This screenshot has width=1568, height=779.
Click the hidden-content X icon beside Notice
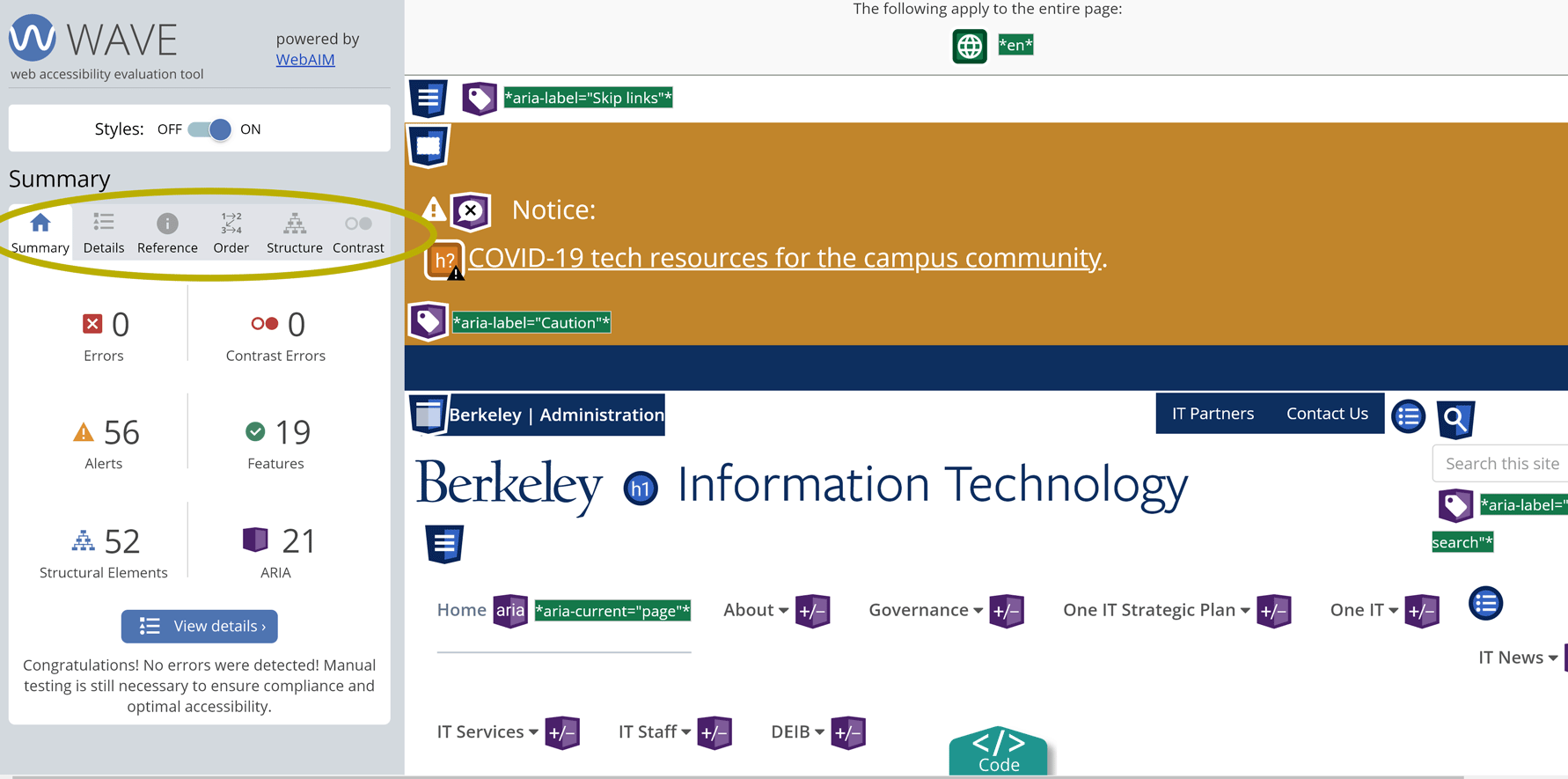click(471, 211)
